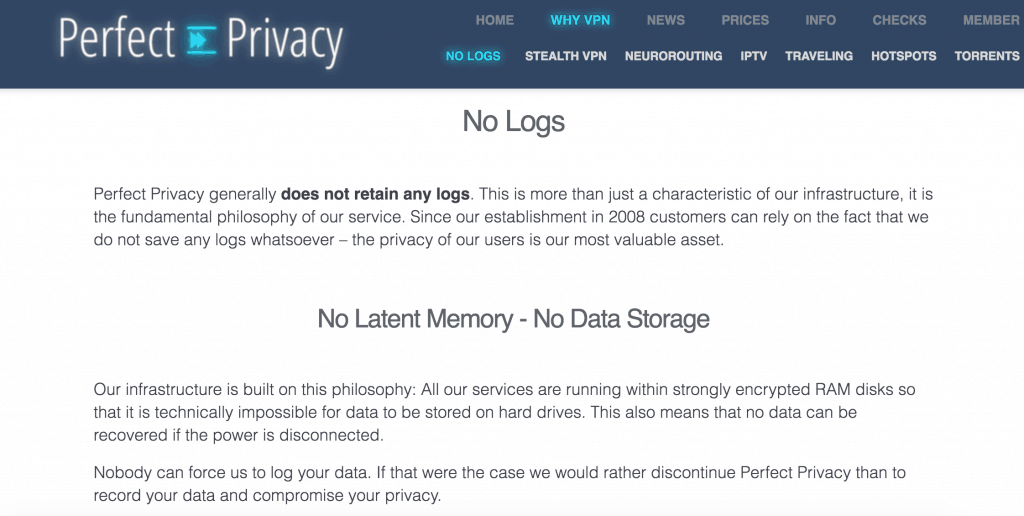
Task: Go to the NEWS page
Action: [665, 20]
